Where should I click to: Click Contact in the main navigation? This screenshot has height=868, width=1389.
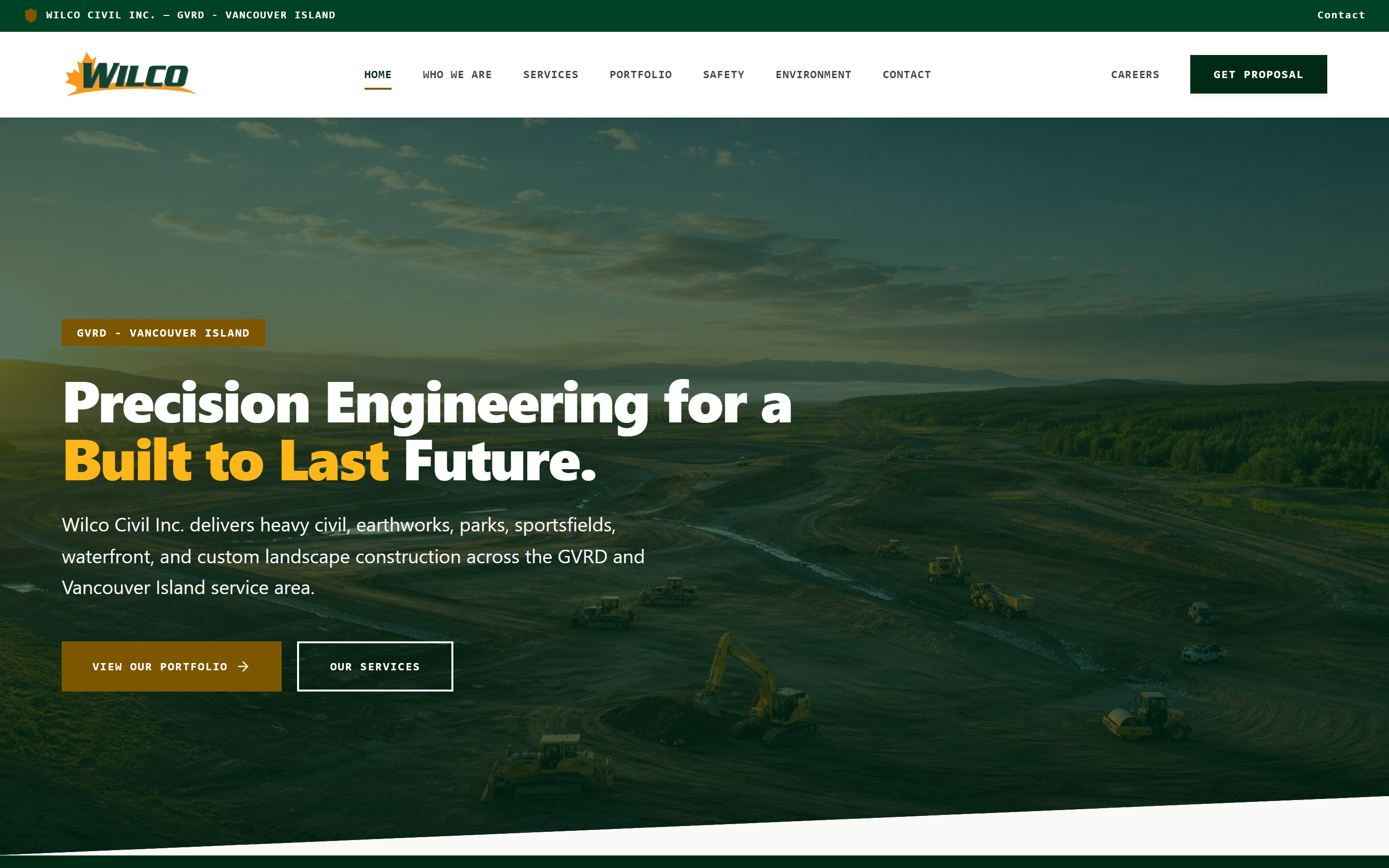(x=907, y=75)
